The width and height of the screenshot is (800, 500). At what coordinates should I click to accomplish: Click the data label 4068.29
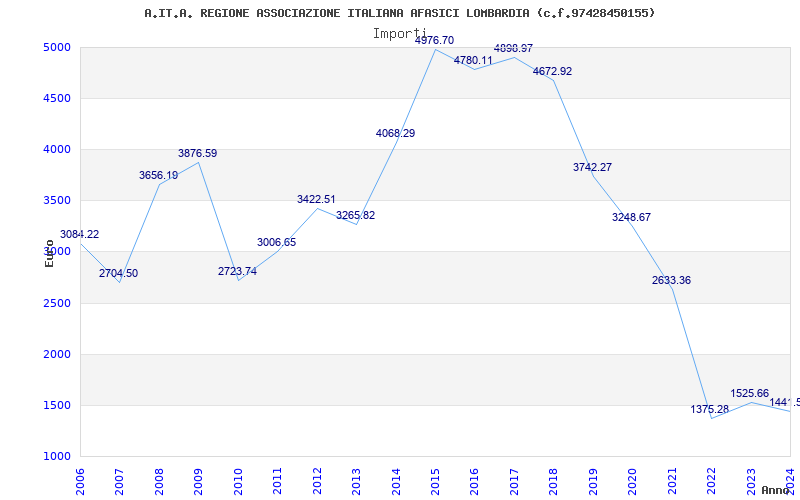pos(395,133)
